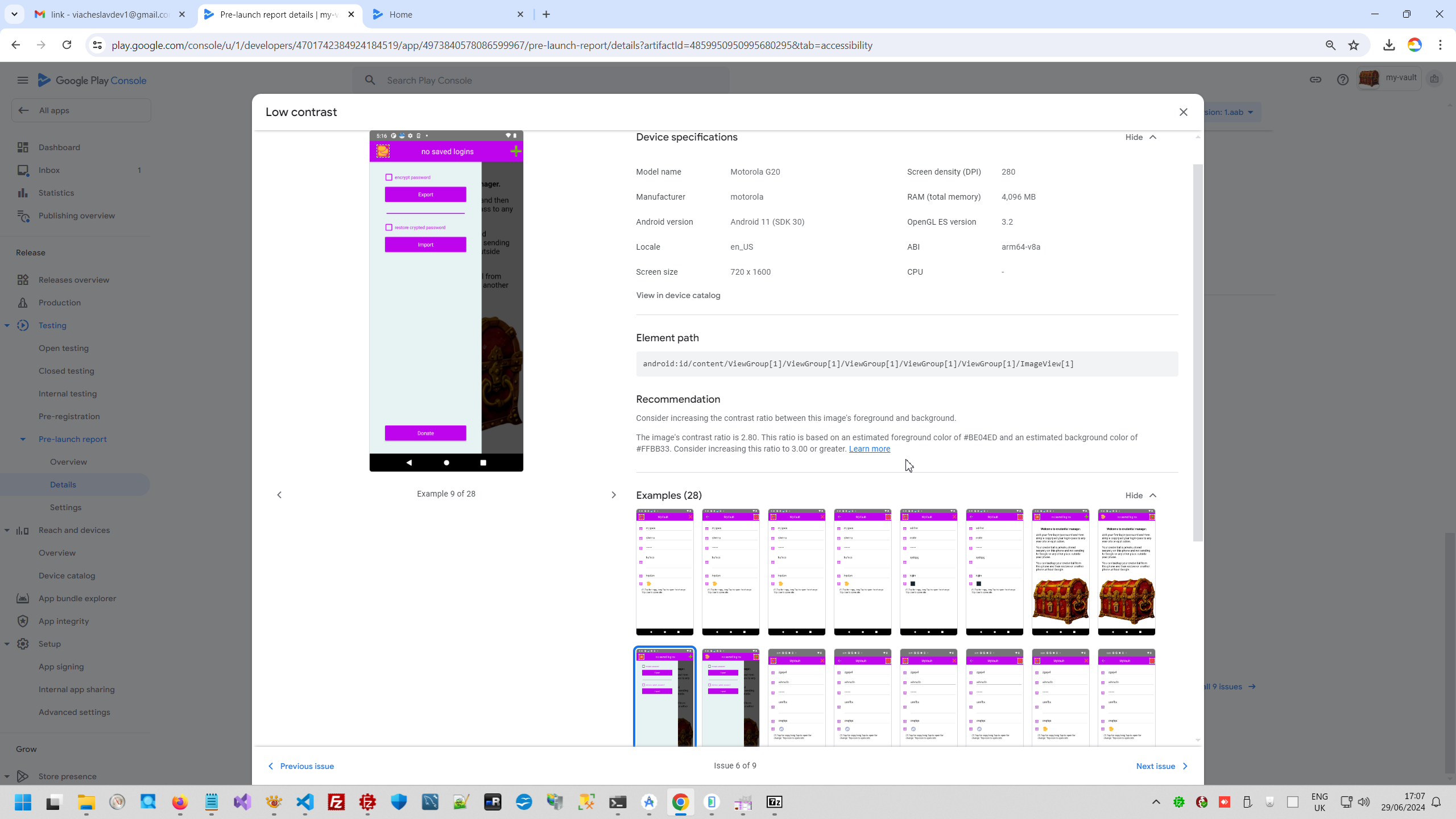1456x819 pixels.
Task: Toggle the hamburger navigation menu
Action: click(x=23, y=80)
